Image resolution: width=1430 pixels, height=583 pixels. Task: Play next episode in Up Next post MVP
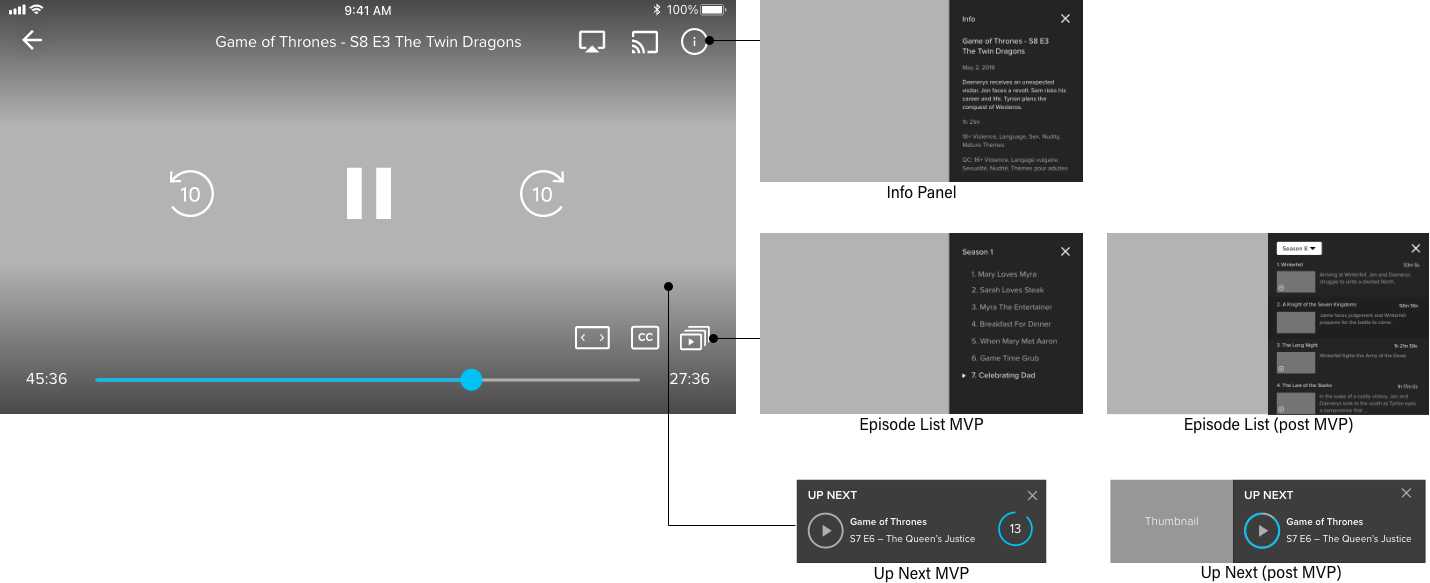1262,530
